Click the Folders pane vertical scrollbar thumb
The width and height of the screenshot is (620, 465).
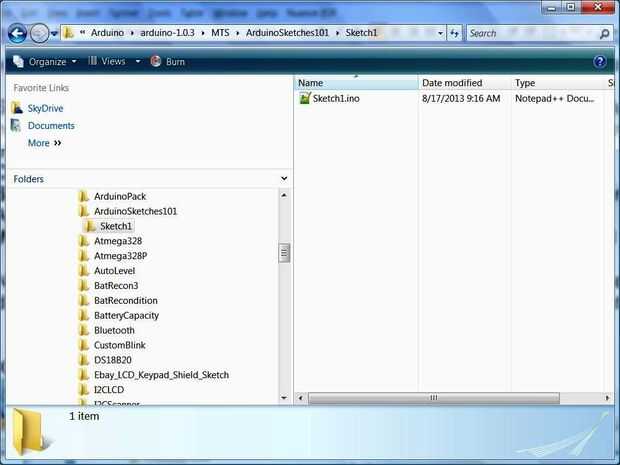284,253
